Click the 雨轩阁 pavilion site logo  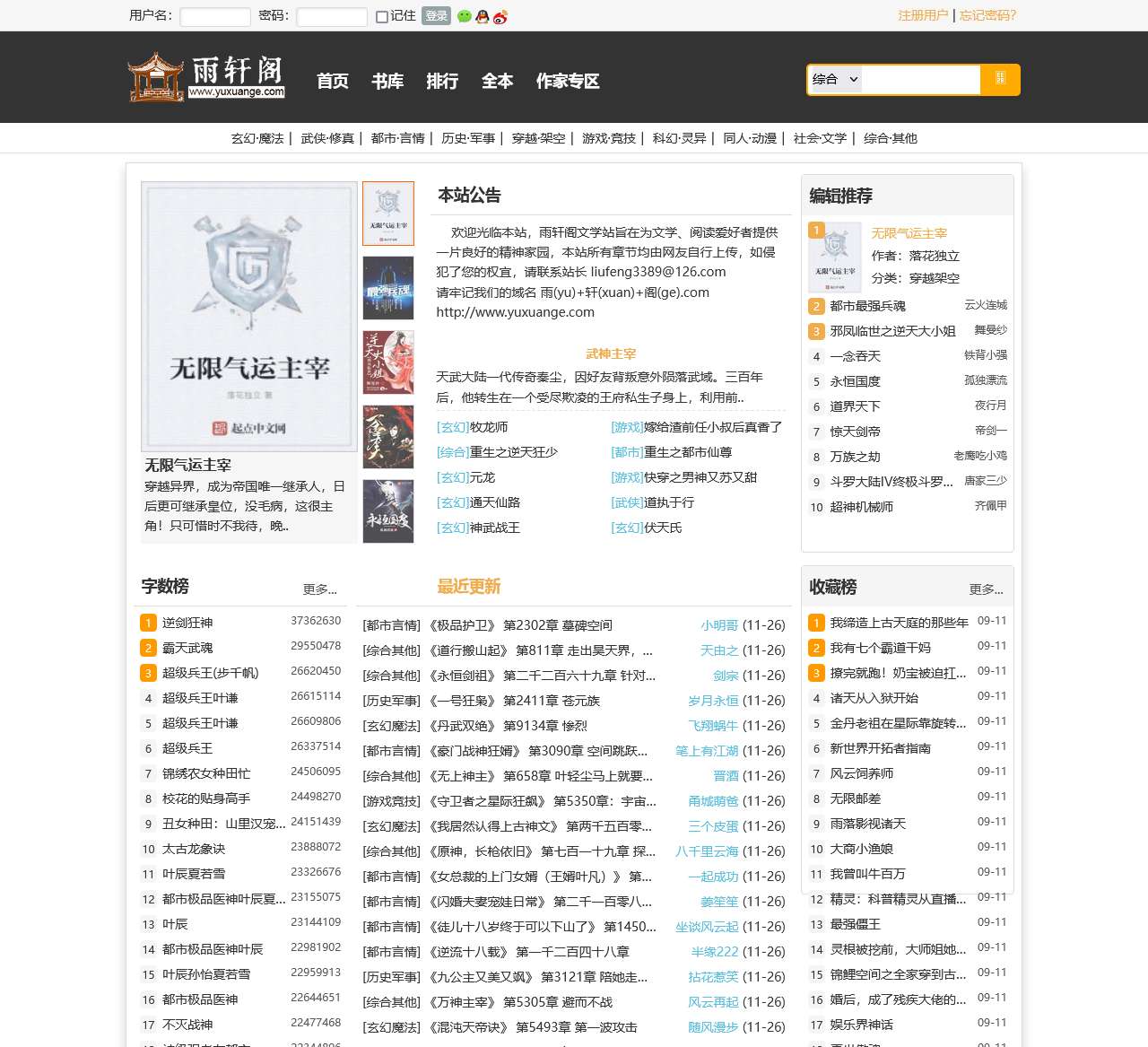[206, 77]
